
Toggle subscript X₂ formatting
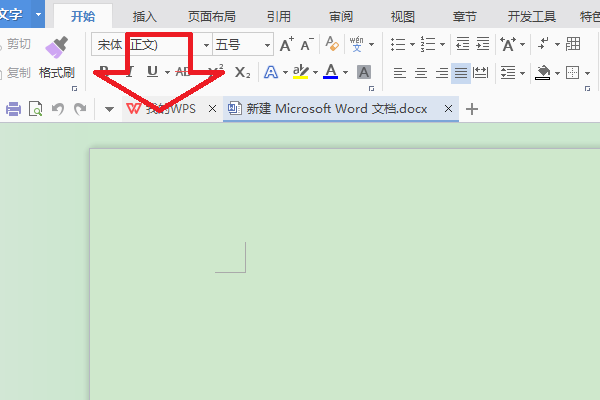[243, 72]
